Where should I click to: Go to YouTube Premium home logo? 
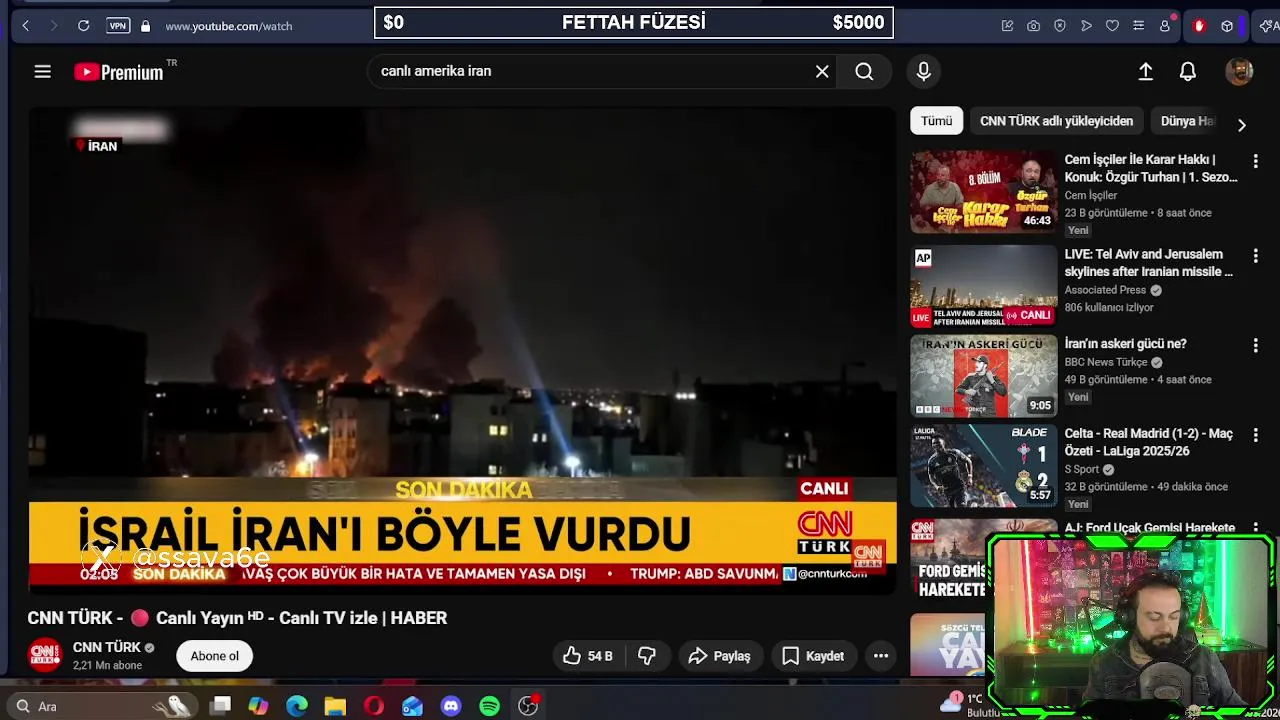tap(118, 72)
